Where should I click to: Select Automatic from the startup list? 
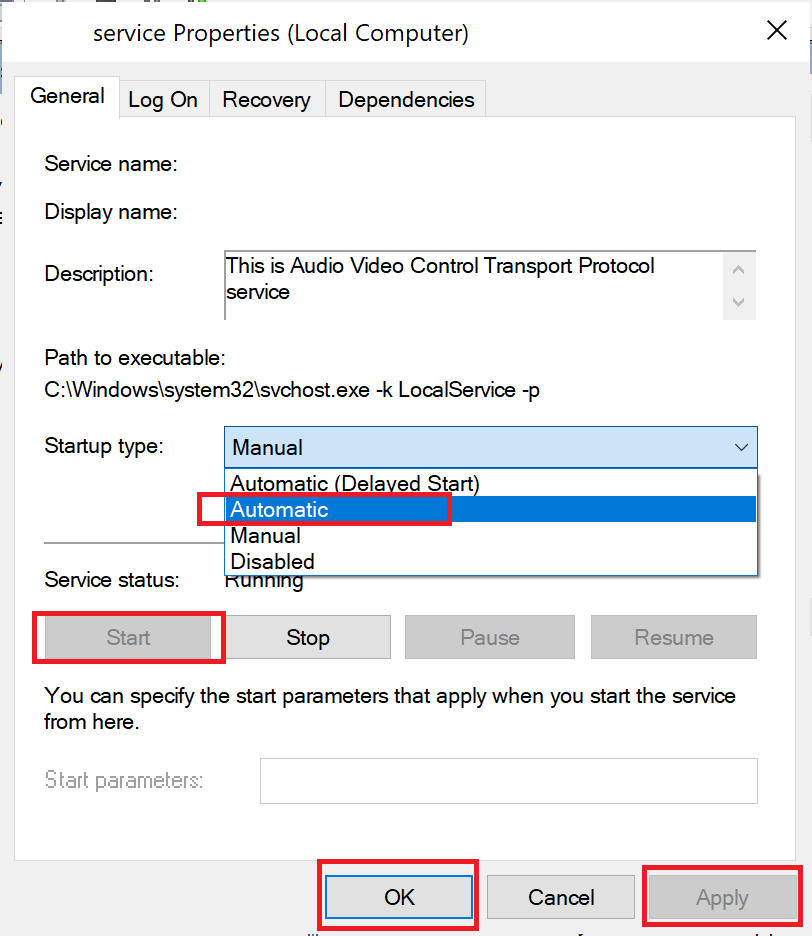pos(280,510)
